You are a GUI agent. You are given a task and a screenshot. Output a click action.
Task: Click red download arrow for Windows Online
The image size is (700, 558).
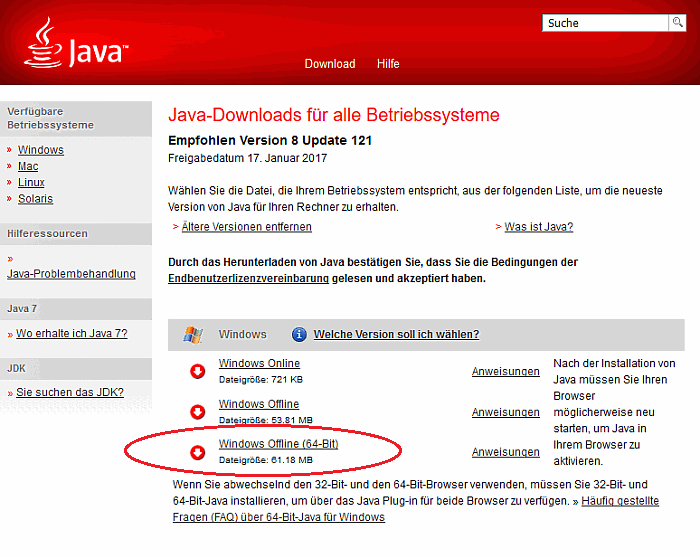click(197, 372)
